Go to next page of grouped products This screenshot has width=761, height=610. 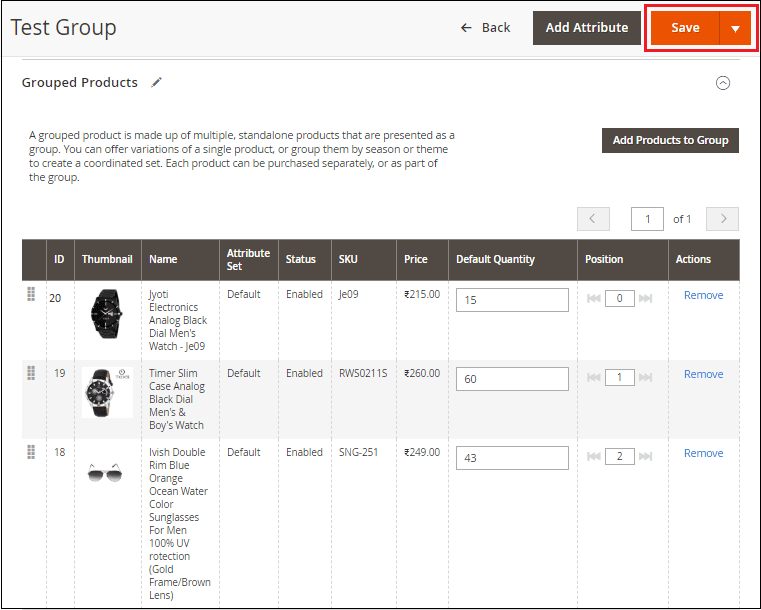723,219
